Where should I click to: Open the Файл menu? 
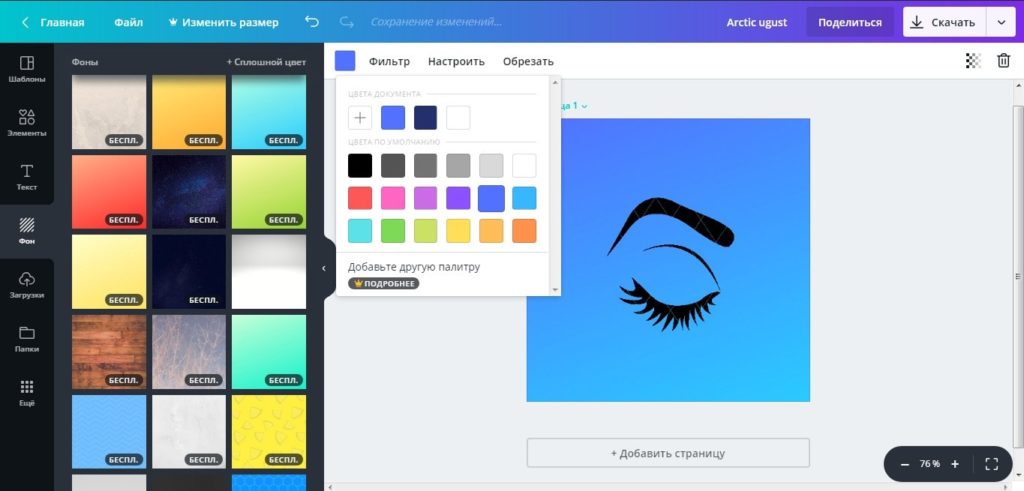click(128, 22)
